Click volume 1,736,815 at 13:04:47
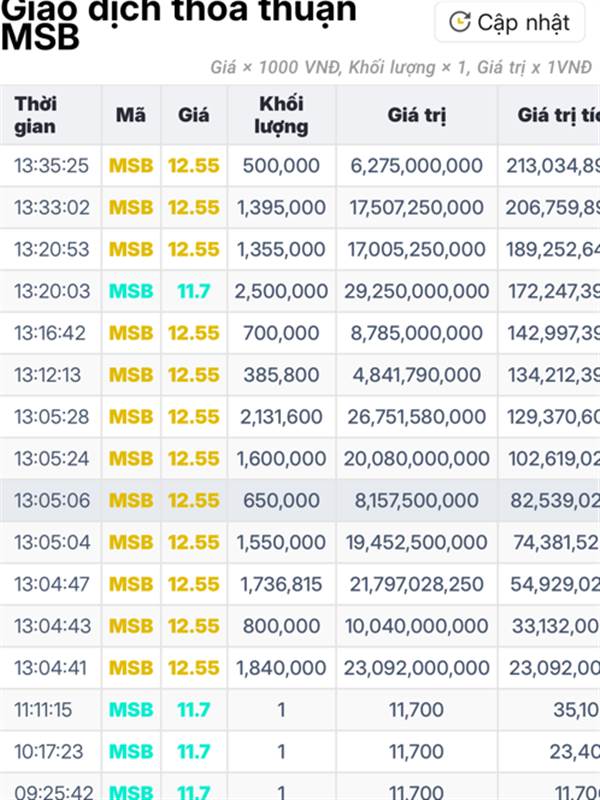 (x=281, y=584)
